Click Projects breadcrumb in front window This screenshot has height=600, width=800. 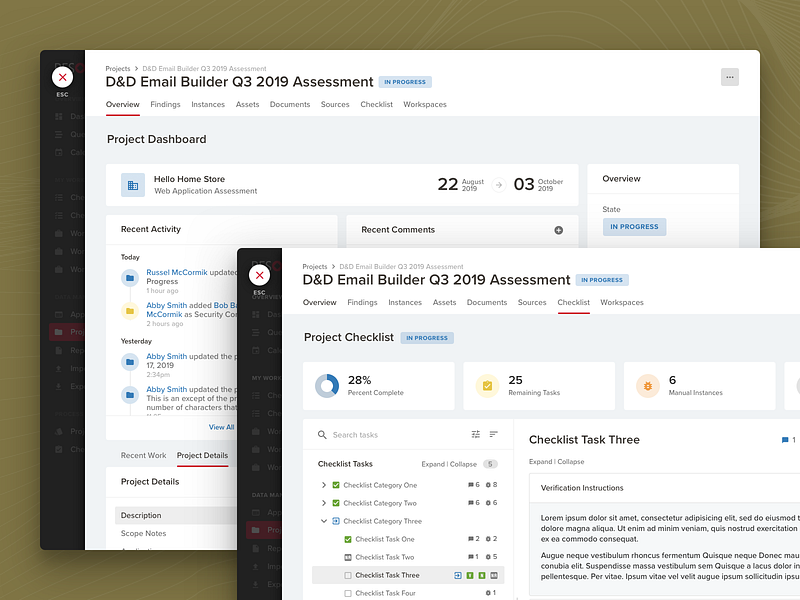click(315, 266)
